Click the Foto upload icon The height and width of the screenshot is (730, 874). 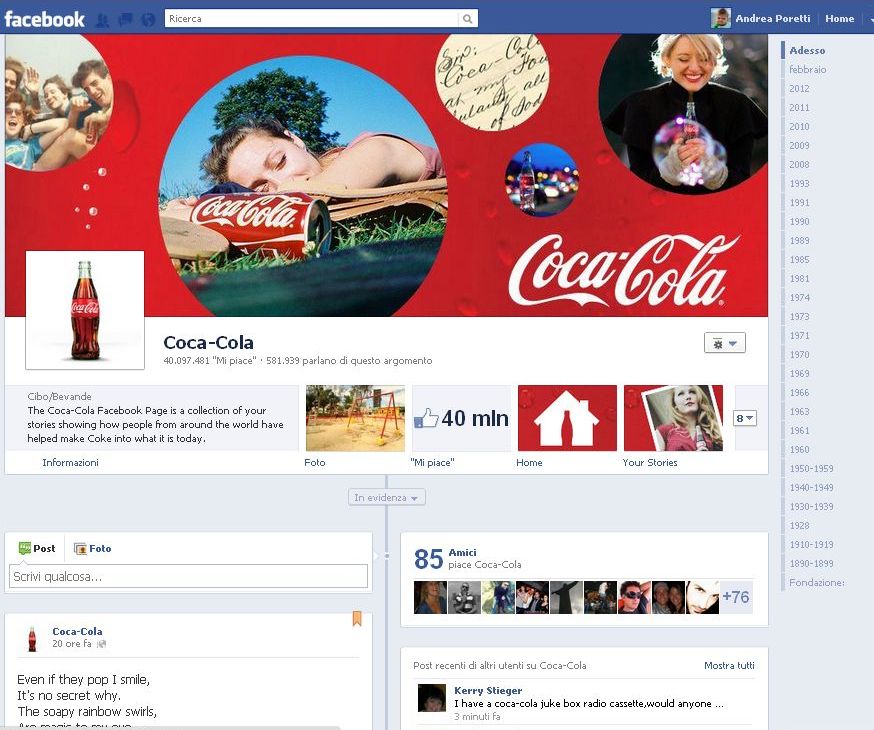(80, 548)
